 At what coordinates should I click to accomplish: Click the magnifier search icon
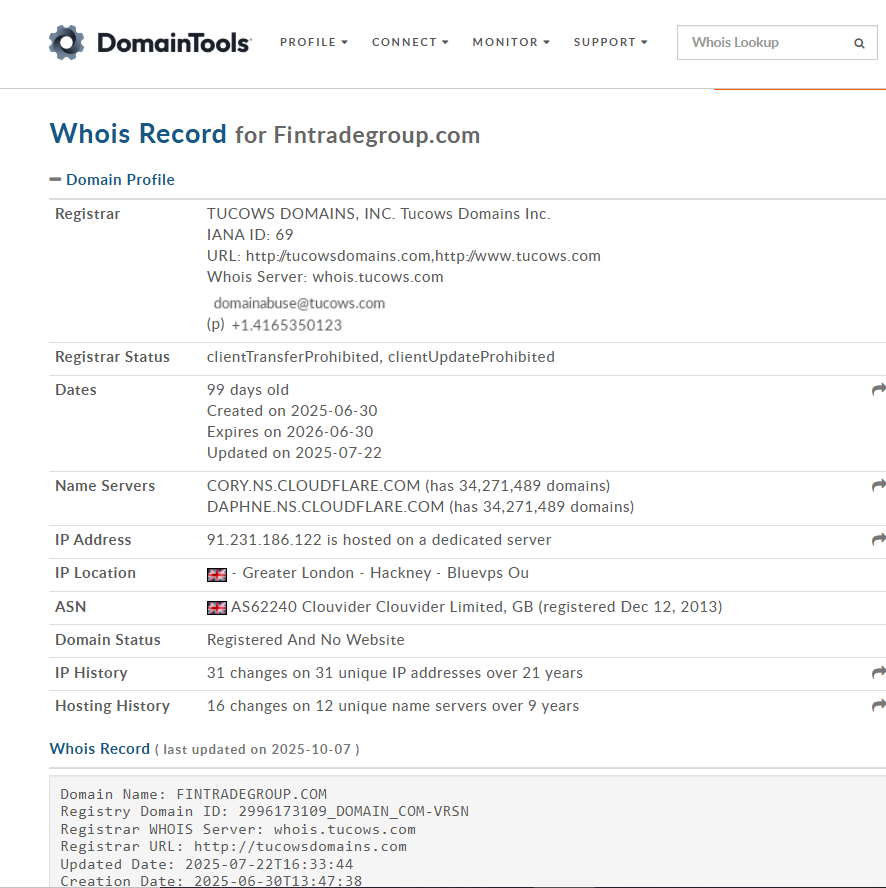point(859,44)
